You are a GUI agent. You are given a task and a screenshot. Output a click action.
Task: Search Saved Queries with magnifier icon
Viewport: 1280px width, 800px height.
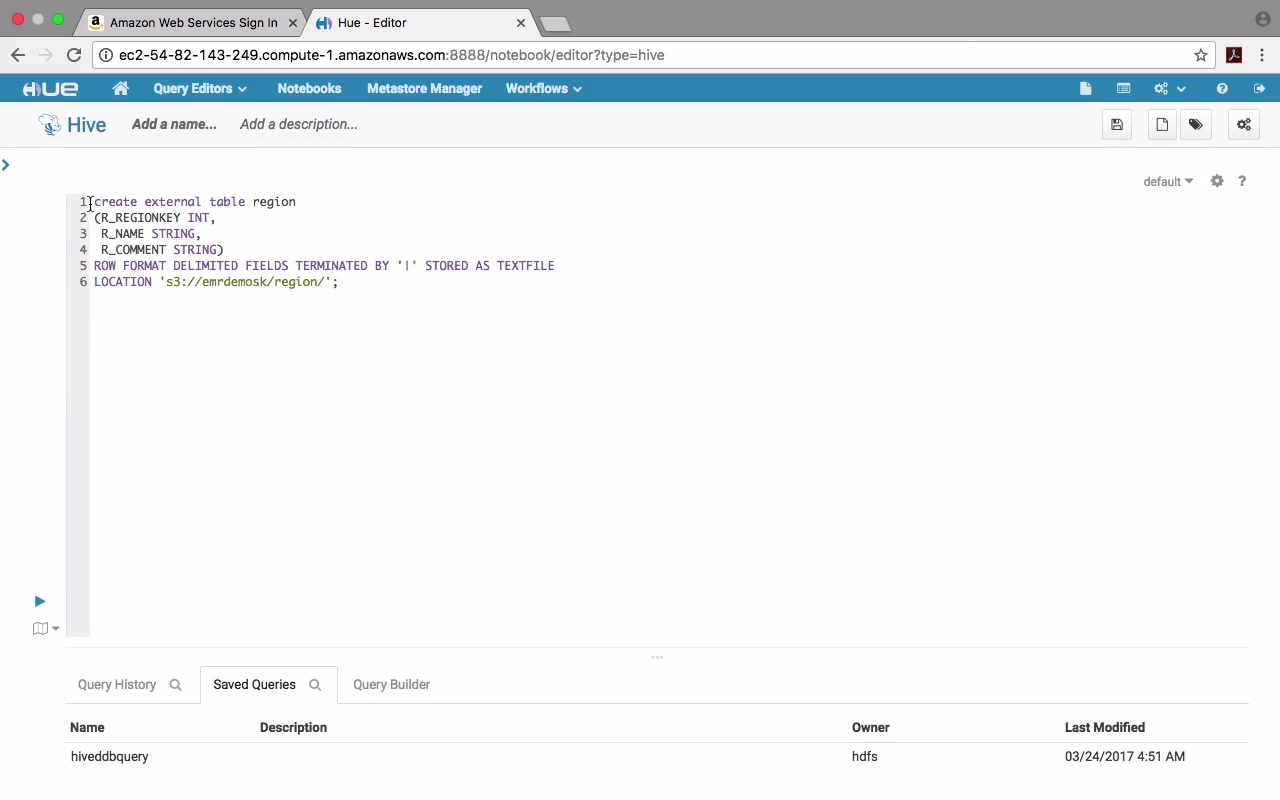point(315,685)
